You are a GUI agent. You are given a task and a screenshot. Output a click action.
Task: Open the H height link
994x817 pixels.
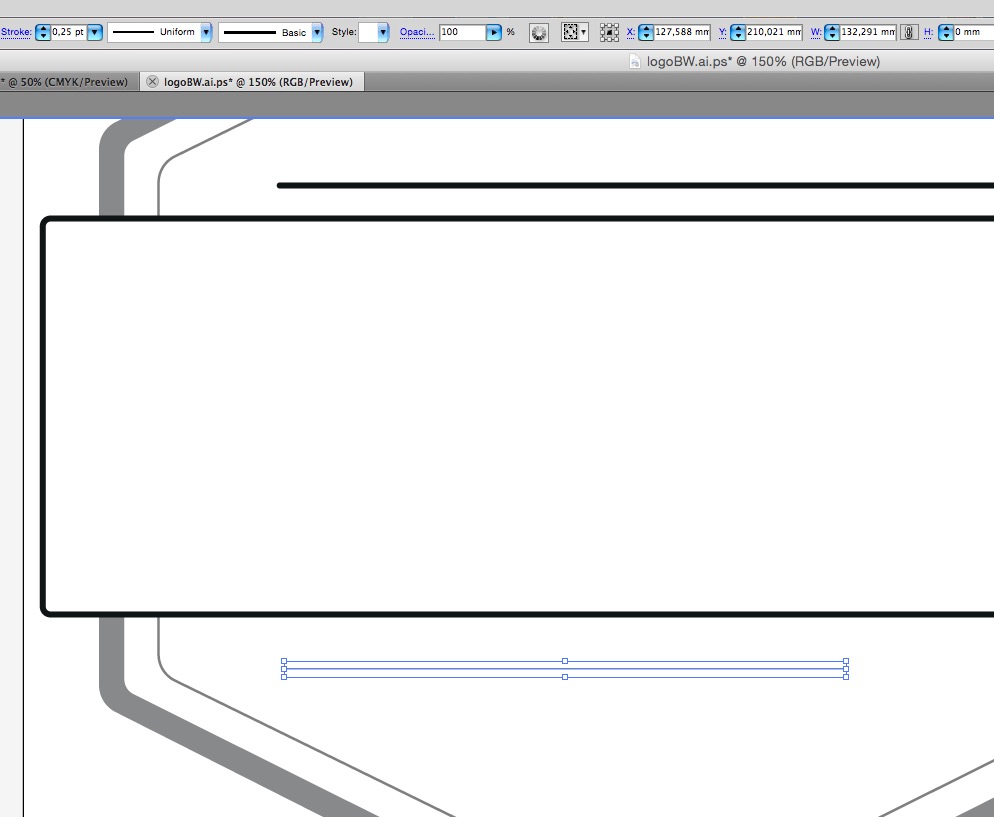point(928,32)
